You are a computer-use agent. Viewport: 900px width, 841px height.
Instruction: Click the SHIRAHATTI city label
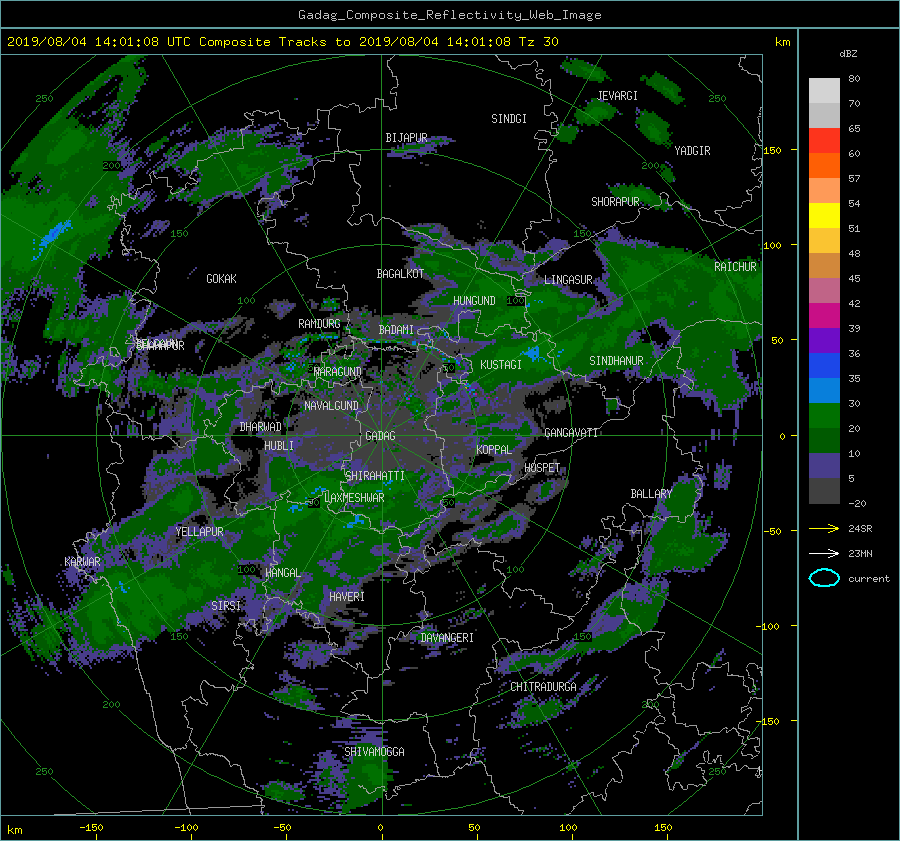tap(375, 476)
